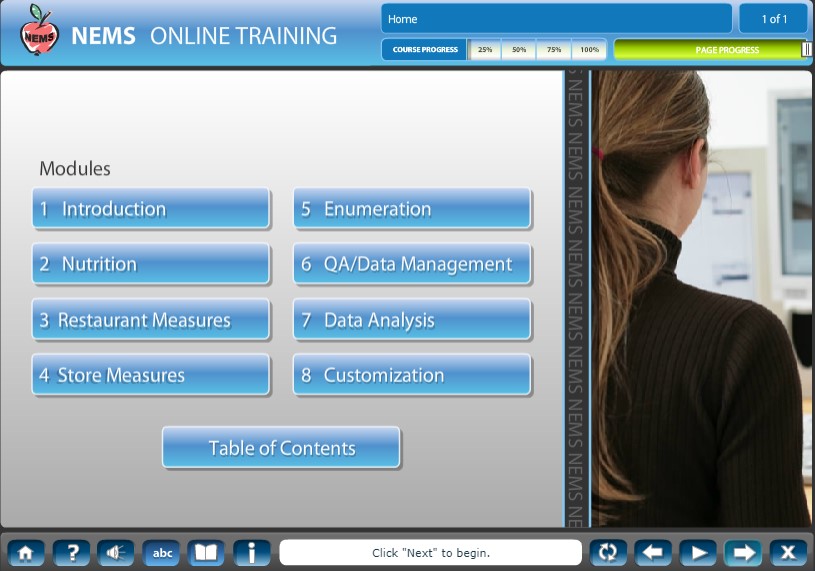Open module 2 Nutrition
This screenshot has width=815, height=571.
tap(151, 264)
